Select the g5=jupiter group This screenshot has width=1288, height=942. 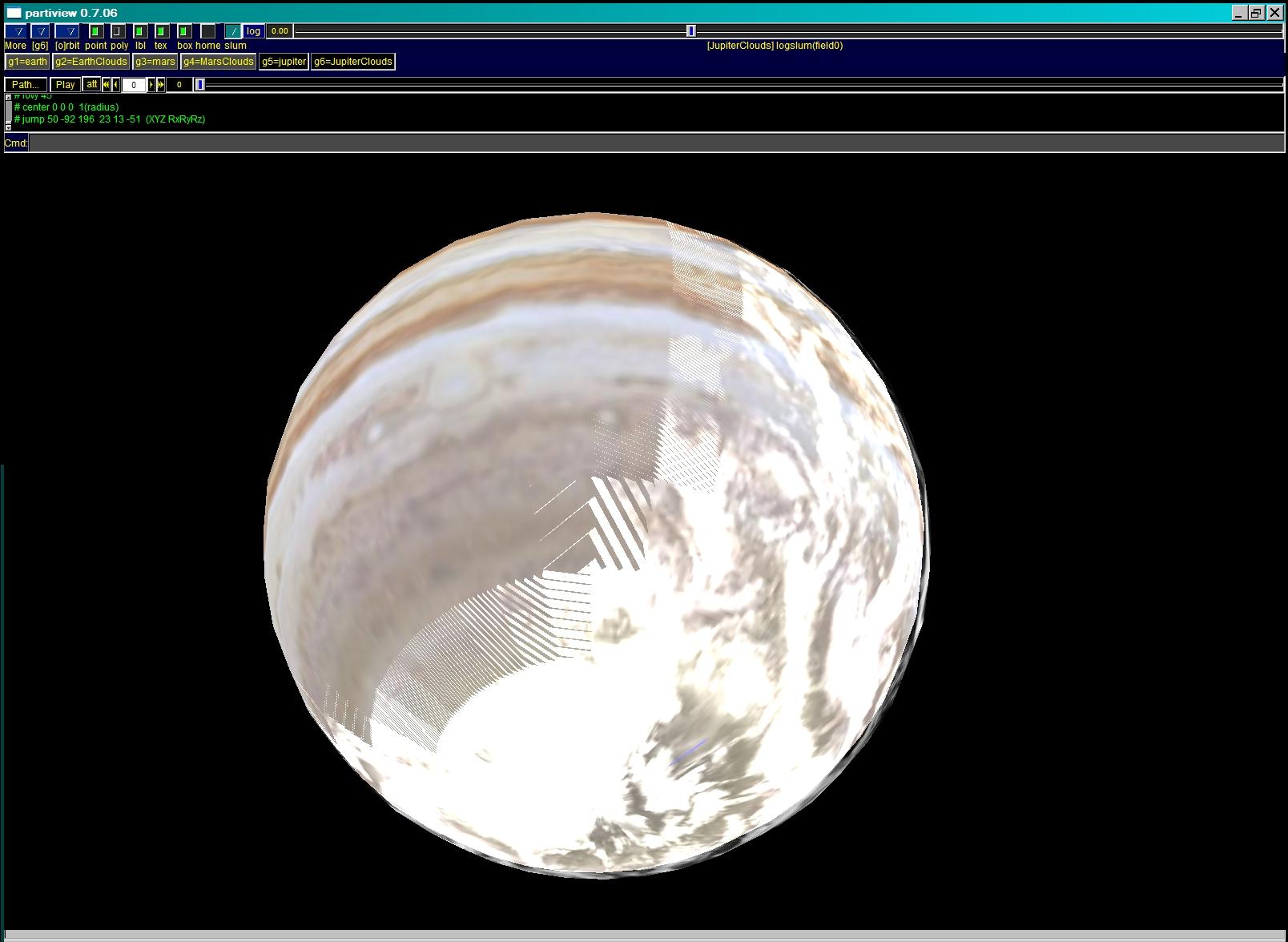click(x=284, y=62)
